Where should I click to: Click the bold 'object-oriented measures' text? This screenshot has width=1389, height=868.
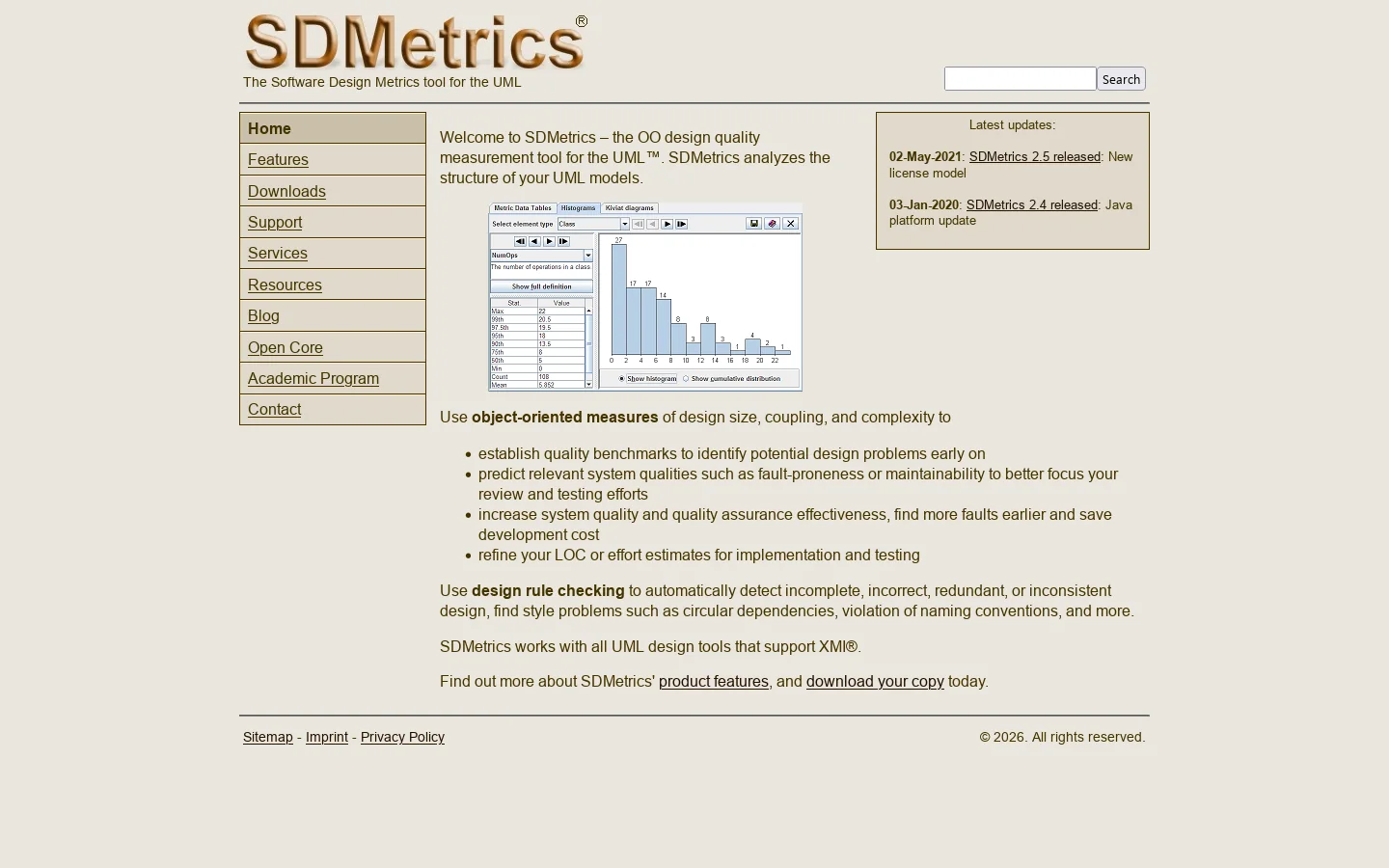564,418
